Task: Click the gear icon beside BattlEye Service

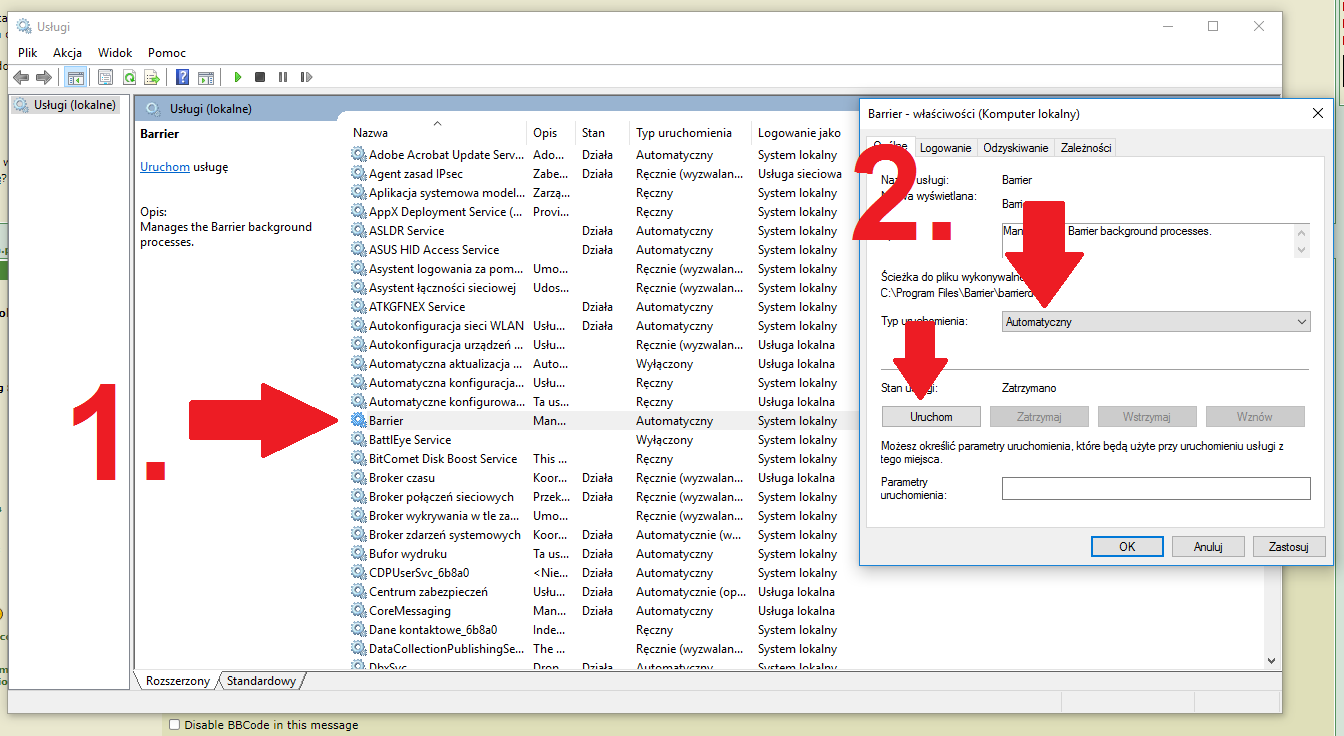Action: (x=359, y=440)
